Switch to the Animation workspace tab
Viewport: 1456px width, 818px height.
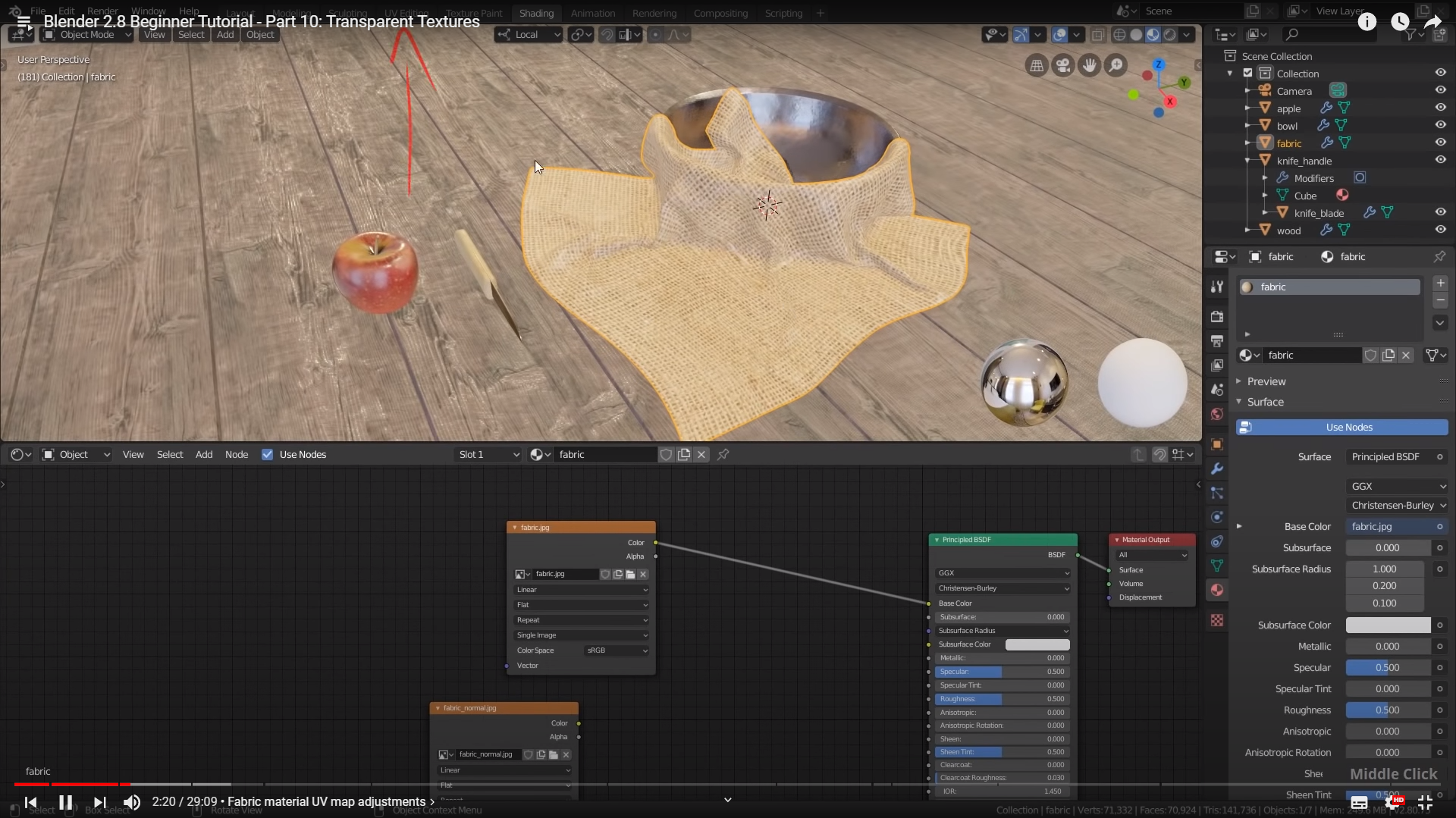pyautogui.click(x=593, y=13)
